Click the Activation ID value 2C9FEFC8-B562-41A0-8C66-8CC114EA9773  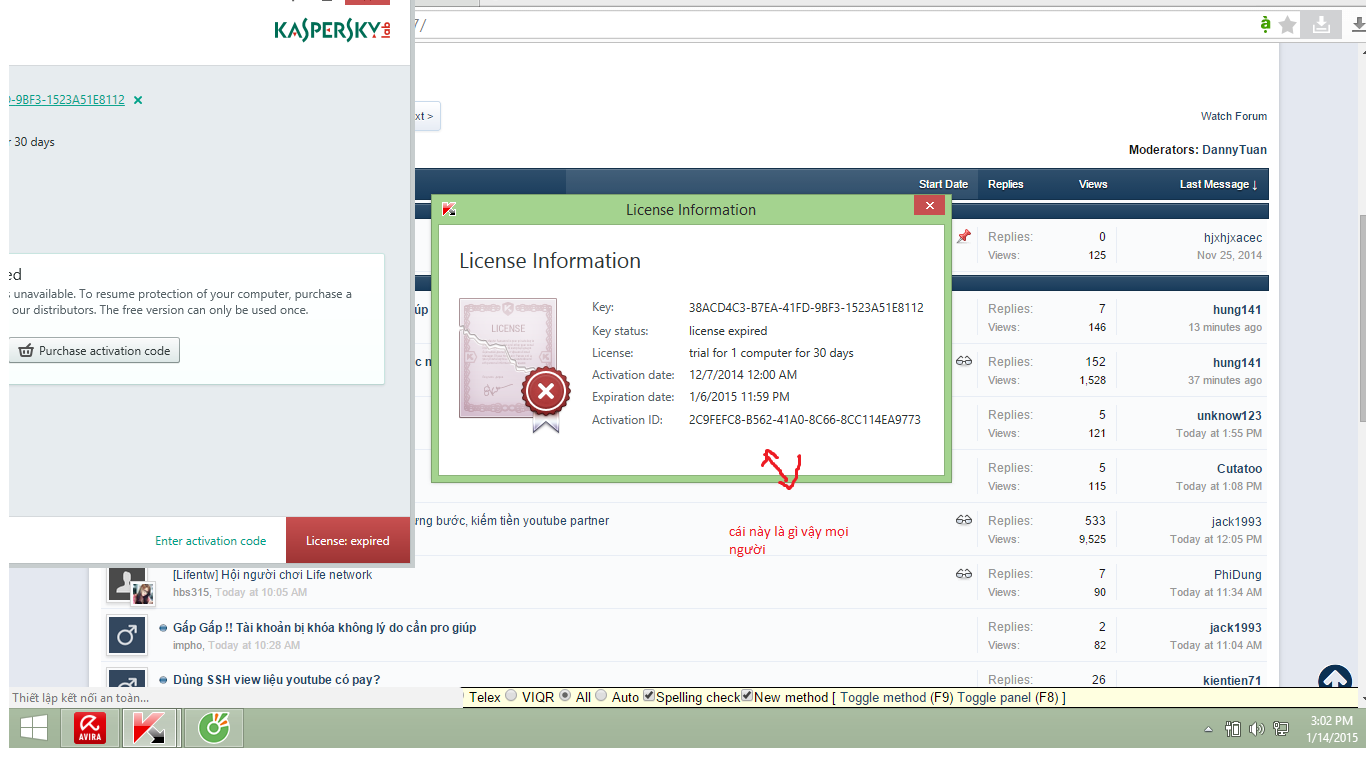click(x=805, y=420)
